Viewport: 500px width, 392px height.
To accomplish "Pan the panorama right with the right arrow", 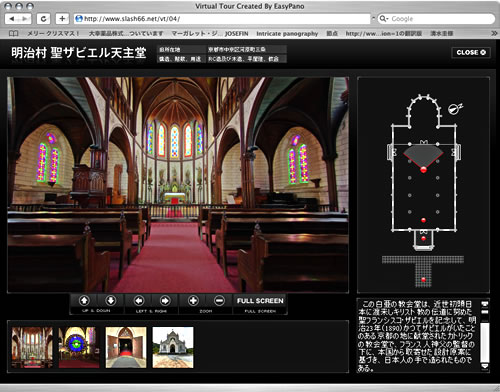I will (x=165, y=301).
